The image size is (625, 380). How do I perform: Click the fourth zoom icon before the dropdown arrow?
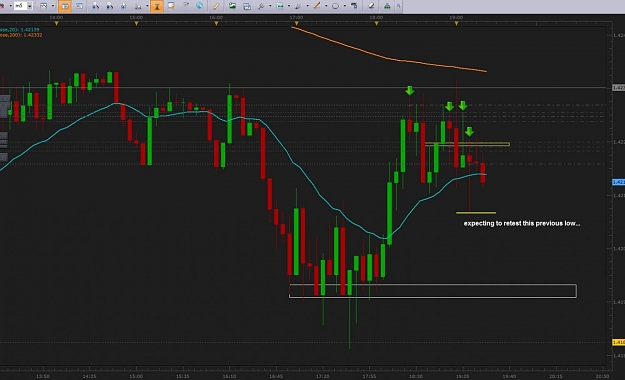point(138,6)
